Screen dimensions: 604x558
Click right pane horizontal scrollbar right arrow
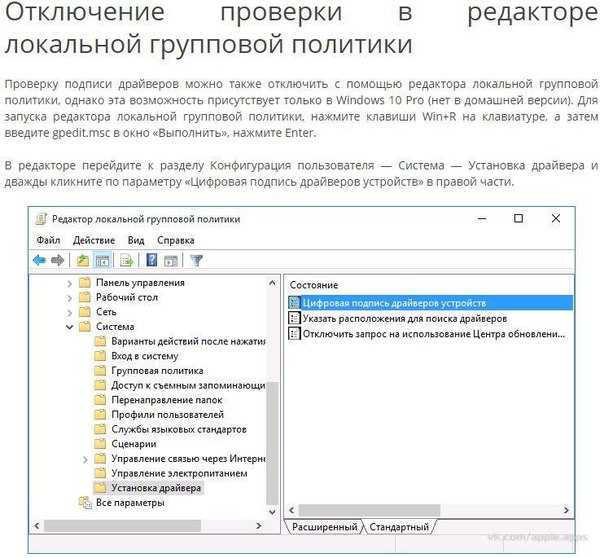point(566,510)
